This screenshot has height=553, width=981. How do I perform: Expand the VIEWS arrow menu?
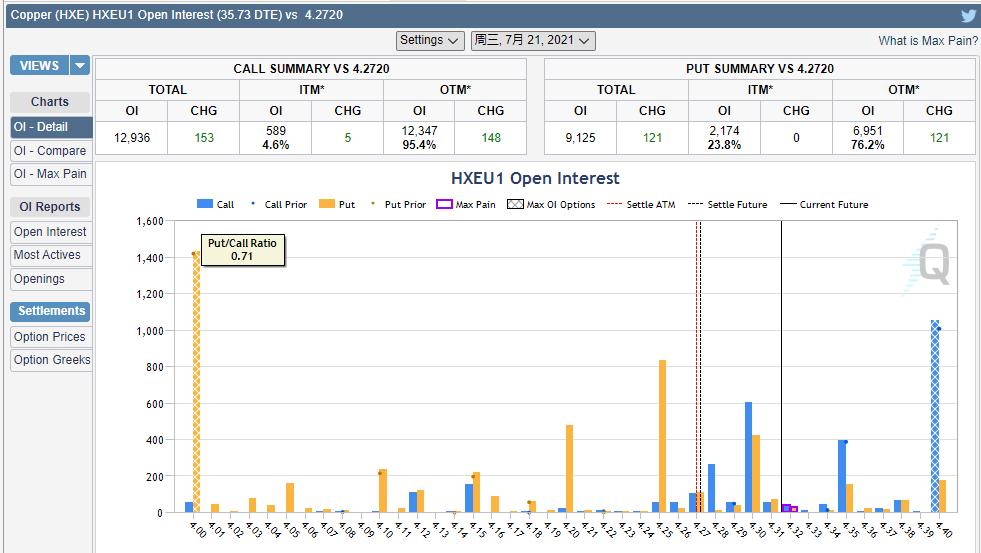pos(80,66)
